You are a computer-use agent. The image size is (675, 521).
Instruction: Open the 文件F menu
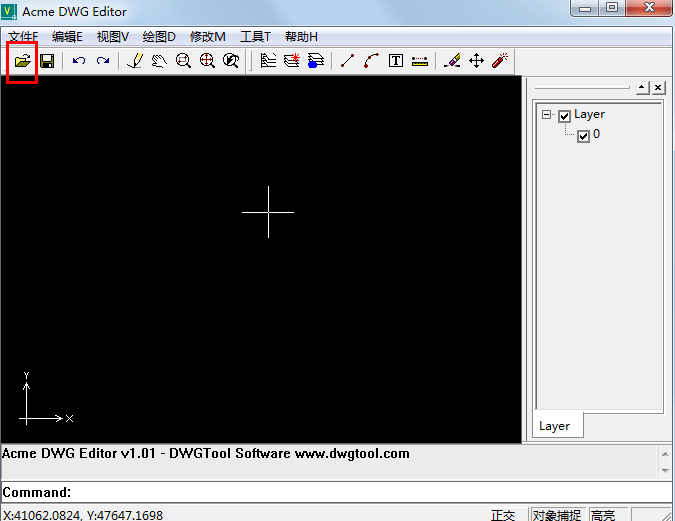pyautogui.click(x=23, y=37)
